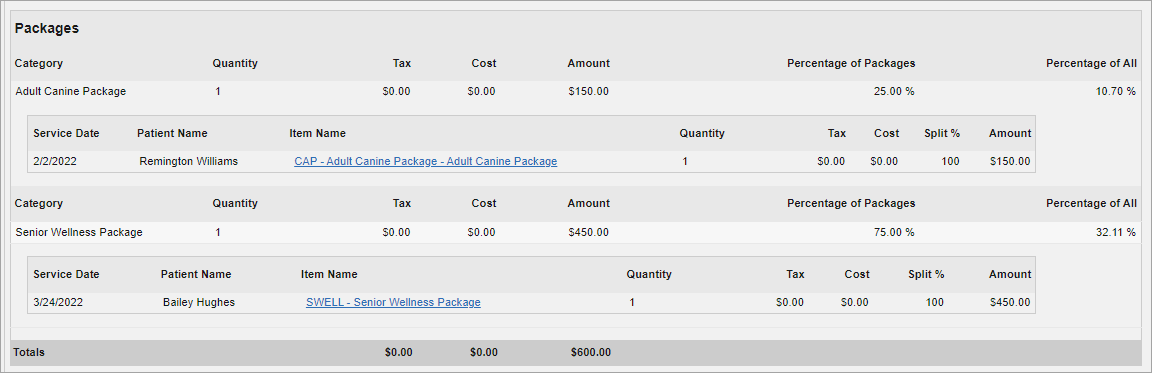Select the Senior Wellness Package category cell
Image resolution: width=1152 pixels, height=373 pixels.
pyautogui.click(x=79, y=233)
